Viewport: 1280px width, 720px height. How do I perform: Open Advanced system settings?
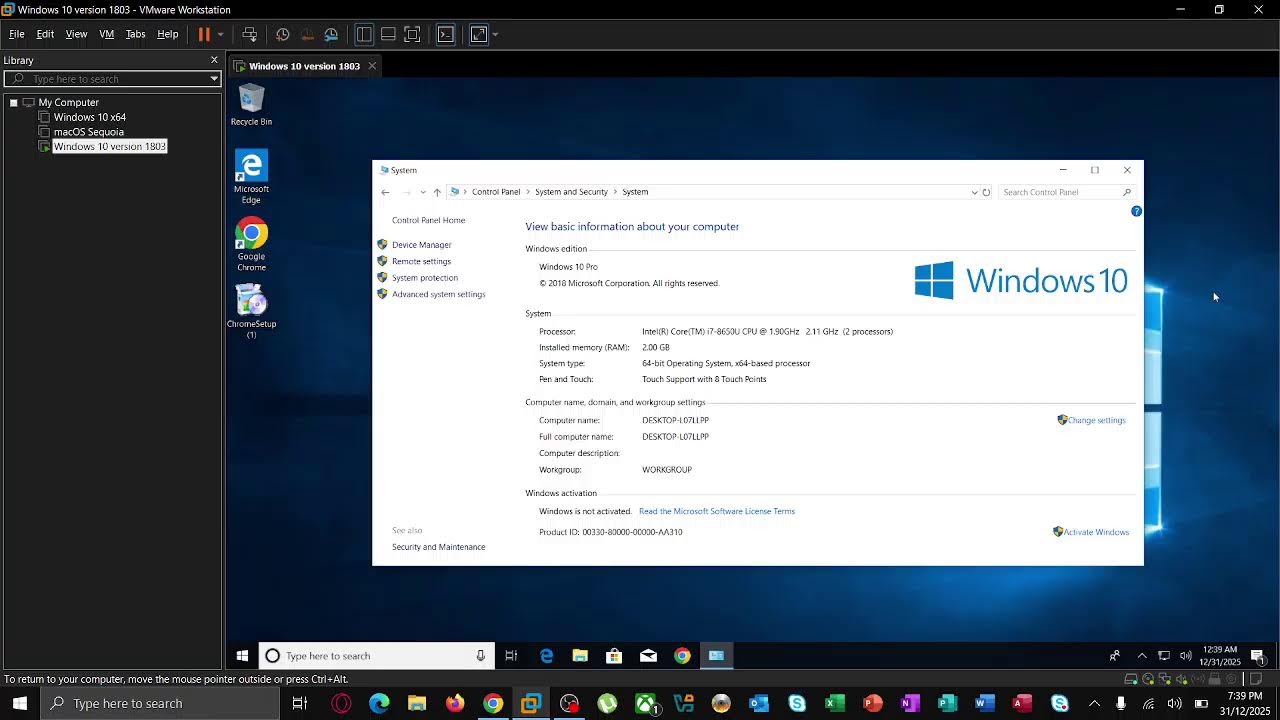tap(438, 294)
